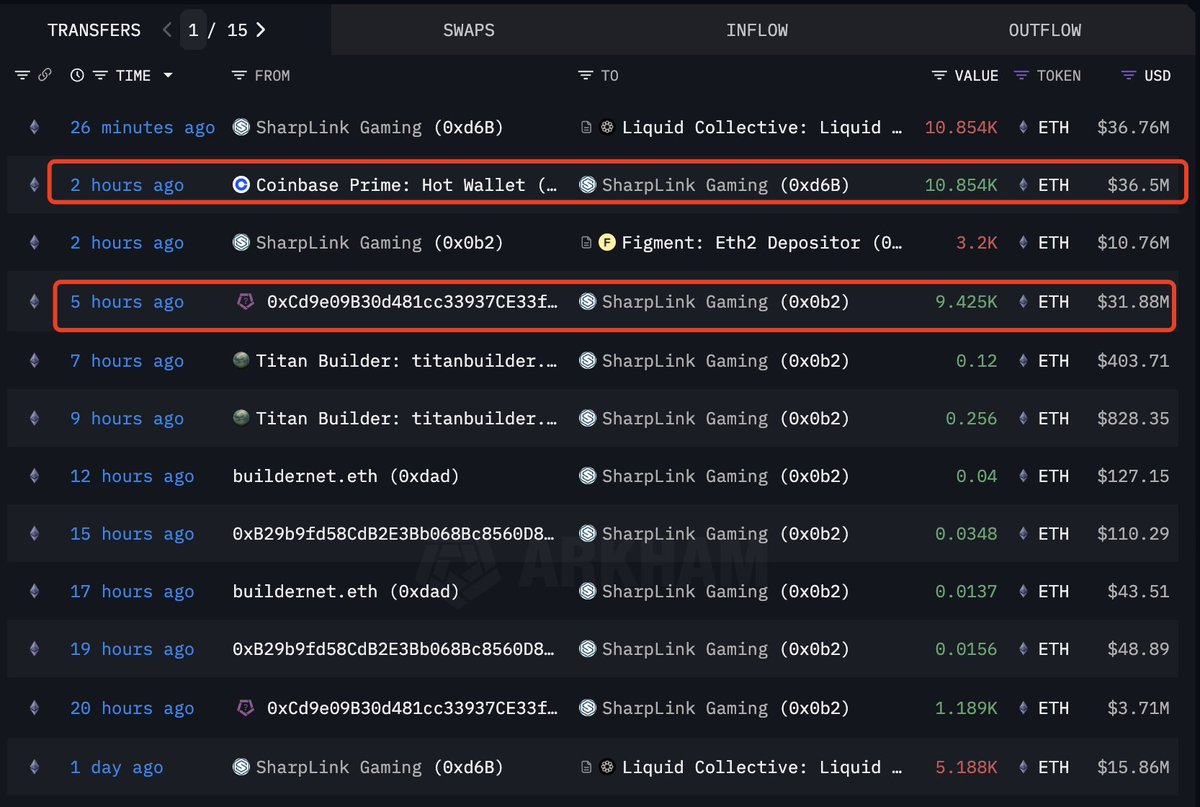This screenshot has width=1200, height=807.
Task: Click the USD amount '$43.51'
Action: 1138,591
